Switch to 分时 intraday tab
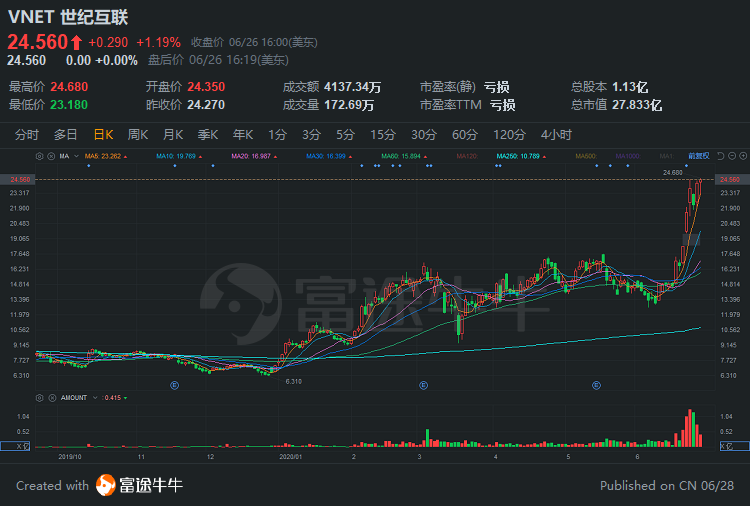Viewport: 750px width, 506px height. coord(26,135)
